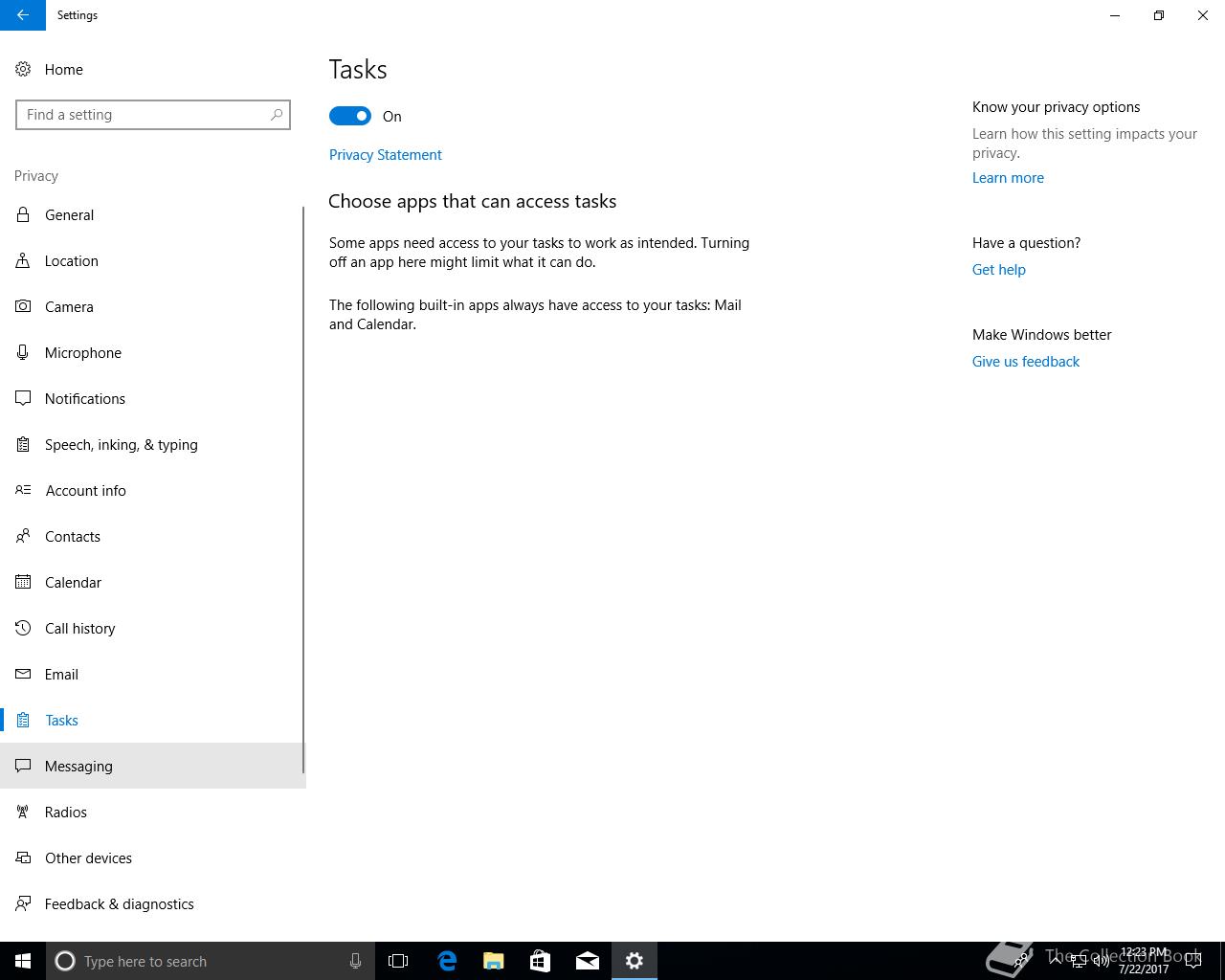Open Microsoft Edge from the taskbar
1225x980 pixels.
point(447,961)
